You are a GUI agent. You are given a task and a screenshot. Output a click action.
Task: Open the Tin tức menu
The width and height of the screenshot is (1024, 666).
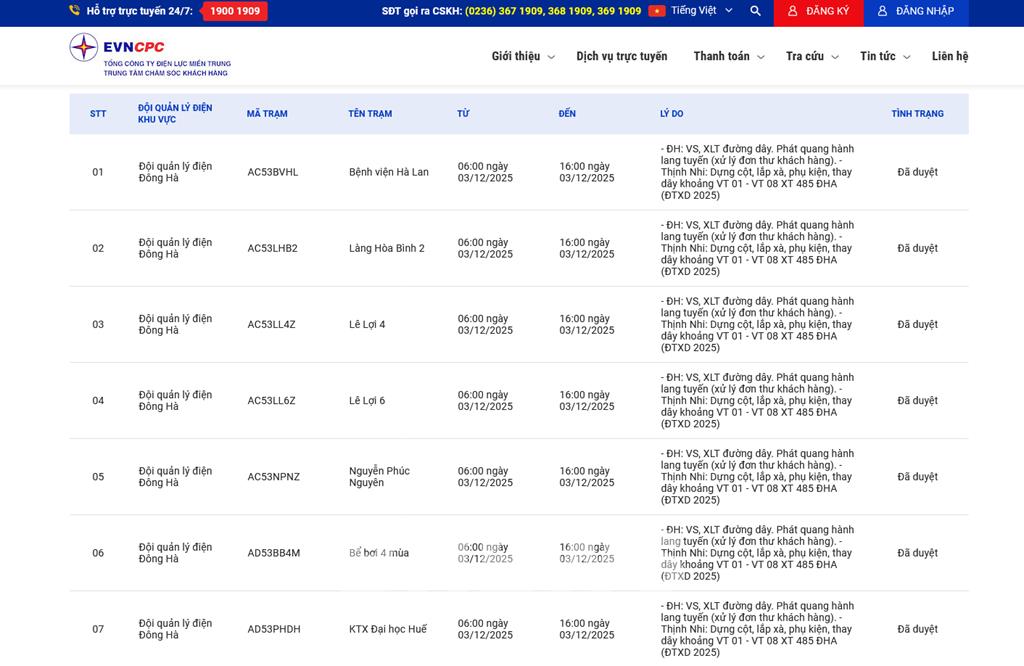pyautogui.click(x=884, y=56)
